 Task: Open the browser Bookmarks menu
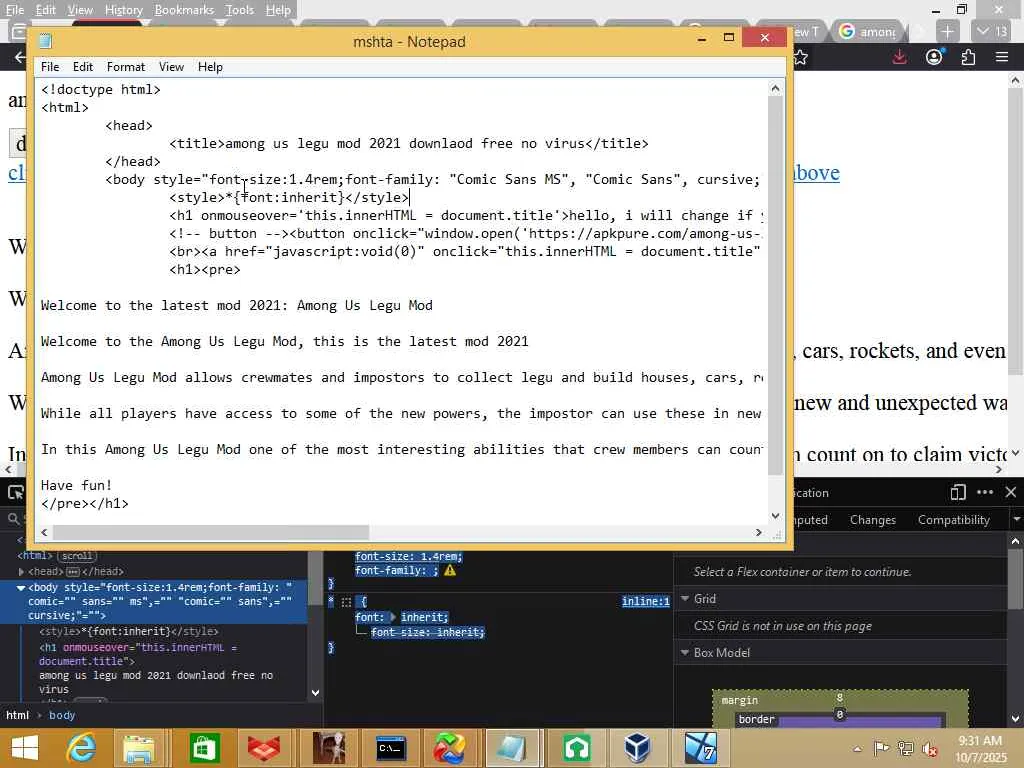point(184,10)
